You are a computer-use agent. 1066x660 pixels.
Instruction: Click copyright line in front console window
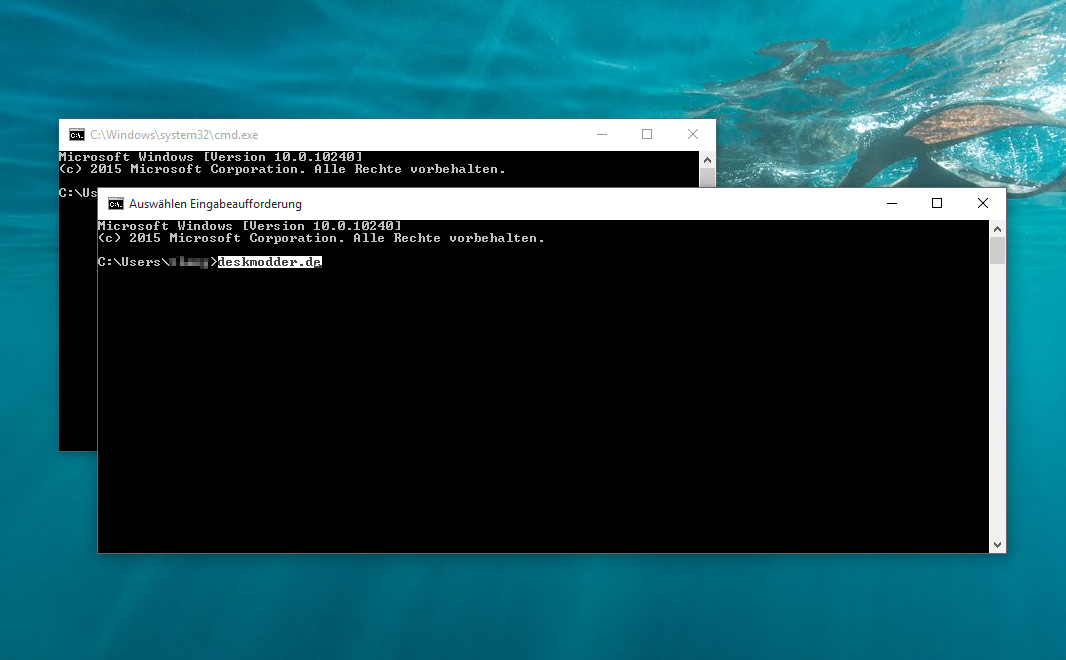321,238
